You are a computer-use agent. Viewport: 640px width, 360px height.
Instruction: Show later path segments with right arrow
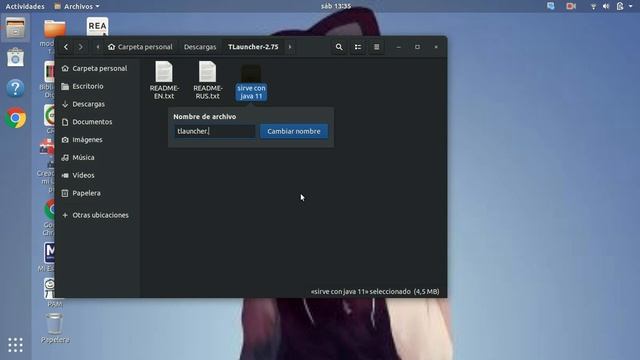[290, 47]
